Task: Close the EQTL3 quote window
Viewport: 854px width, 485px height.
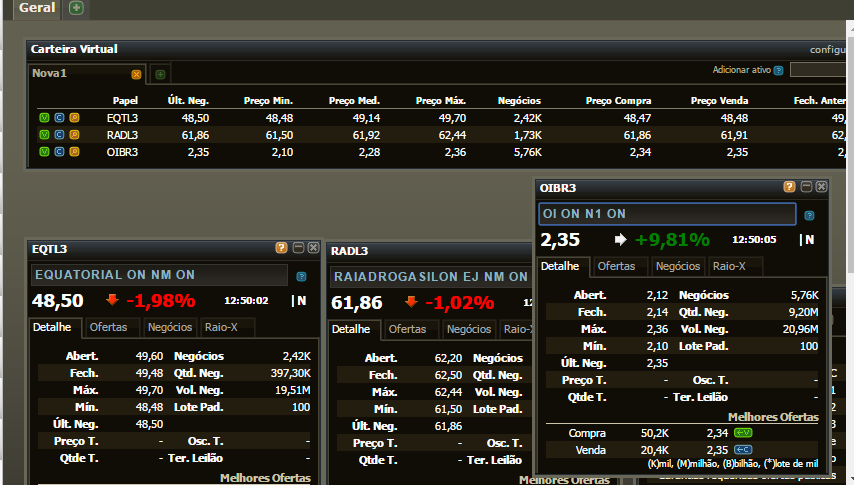Action: point(313,248)
